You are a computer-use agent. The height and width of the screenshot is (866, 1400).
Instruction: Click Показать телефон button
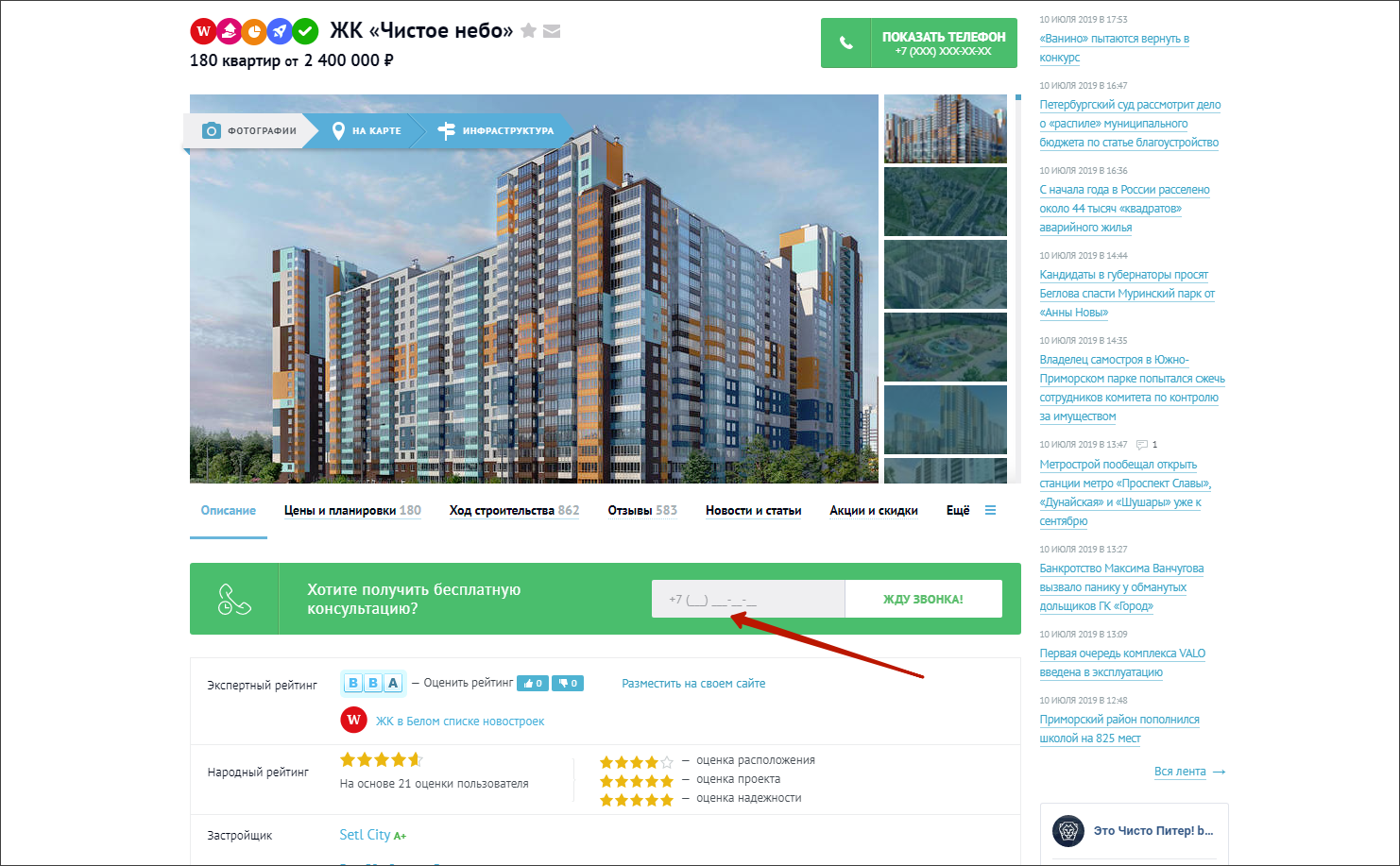[919, 42]
